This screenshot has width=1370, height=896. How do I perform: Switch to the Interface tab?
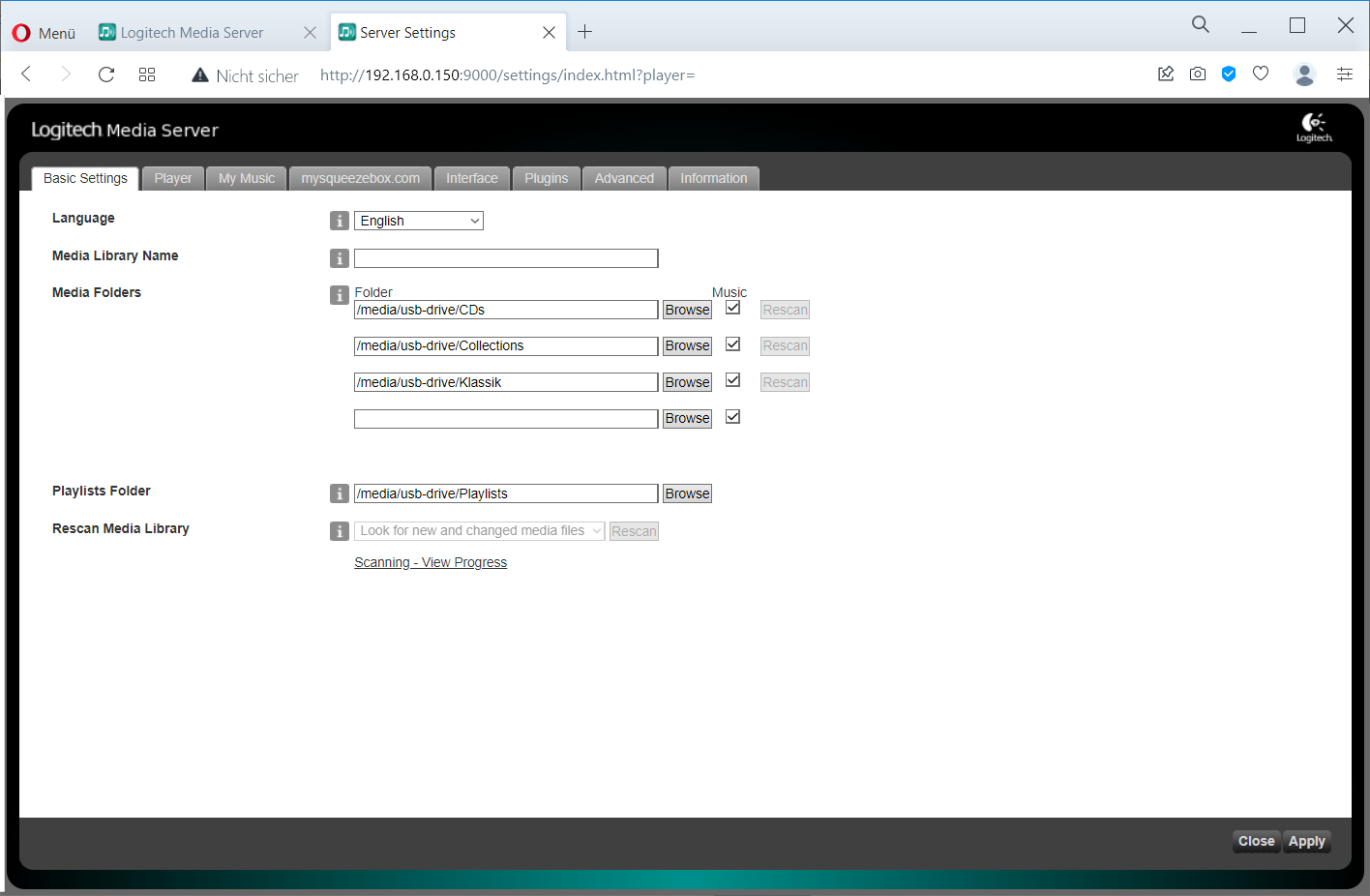[x=472, y=178]
